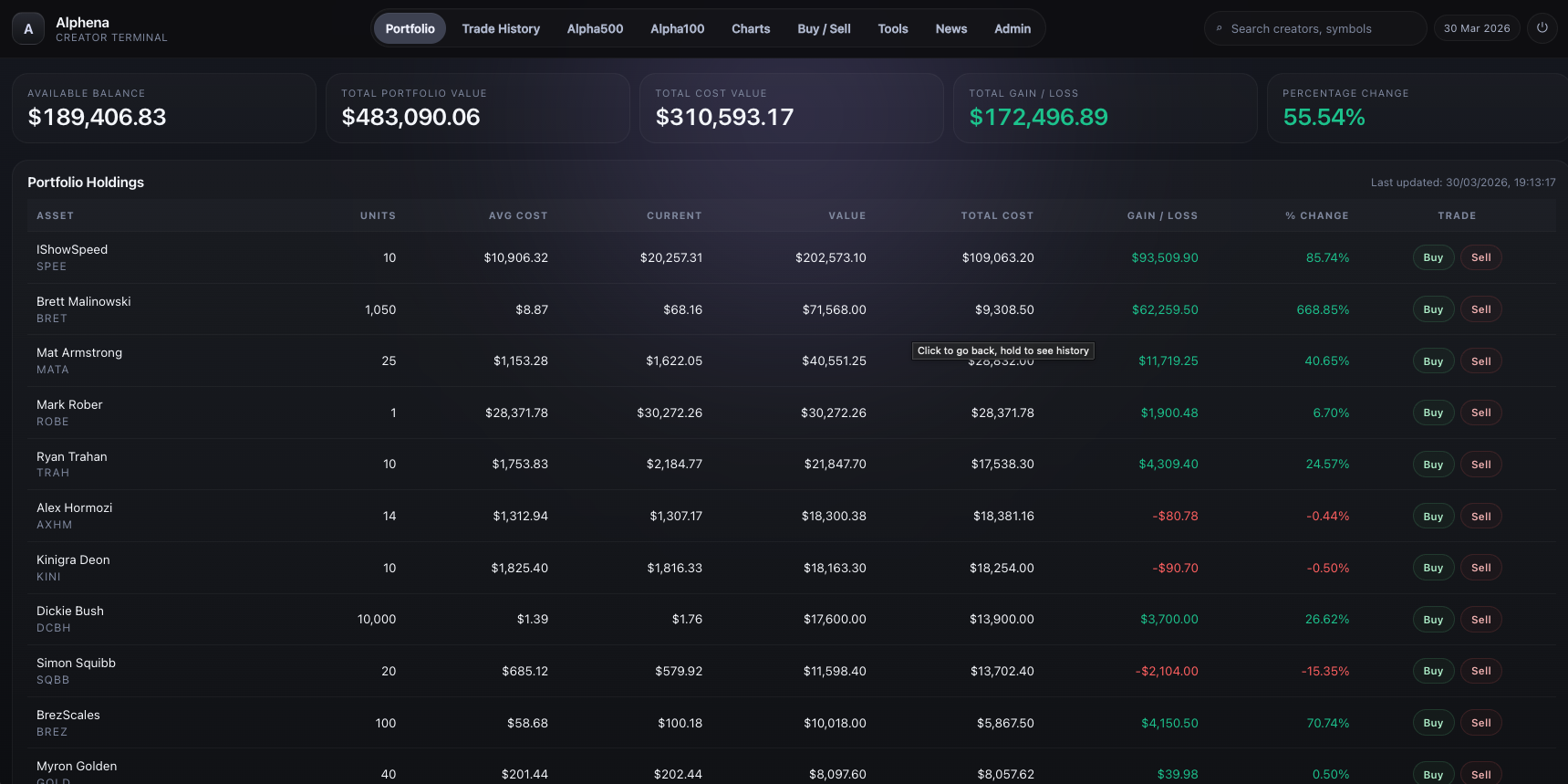1568x784 pixels.
Task: Focus the Search creators, symbols field
Action: [x=1315, y=29]
